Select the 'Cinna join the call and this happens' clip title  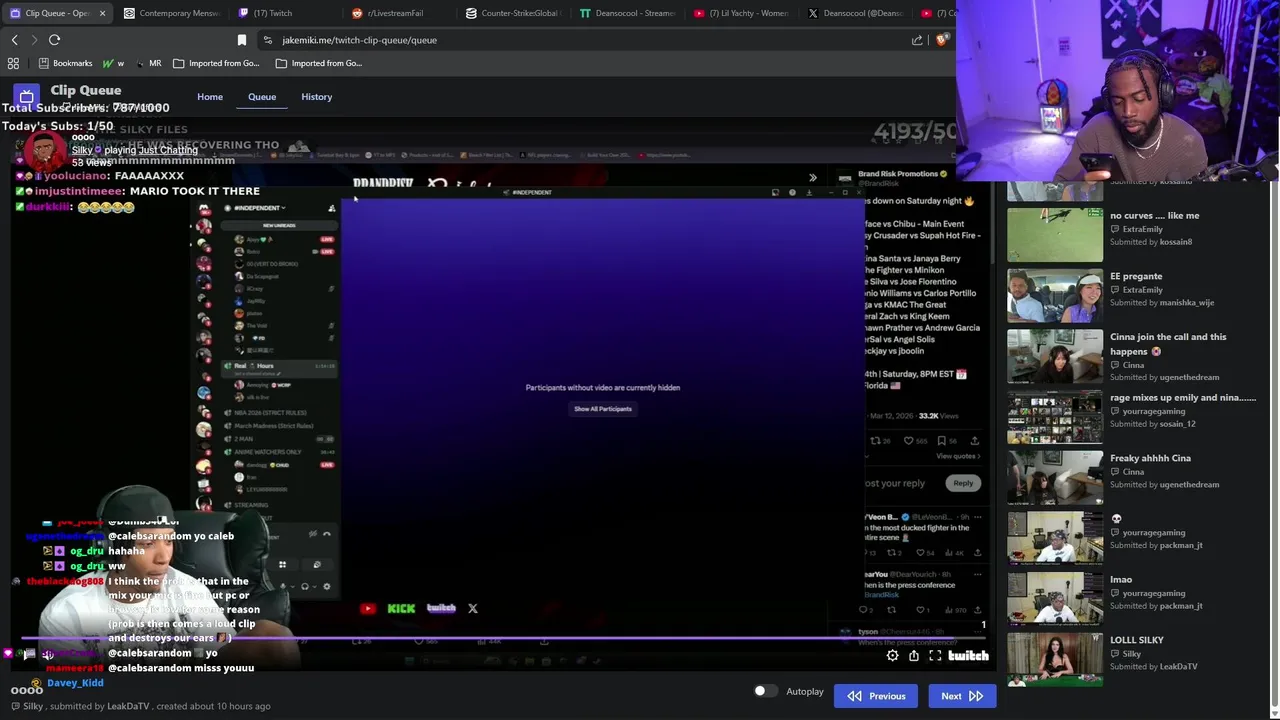click(1168, 344)
